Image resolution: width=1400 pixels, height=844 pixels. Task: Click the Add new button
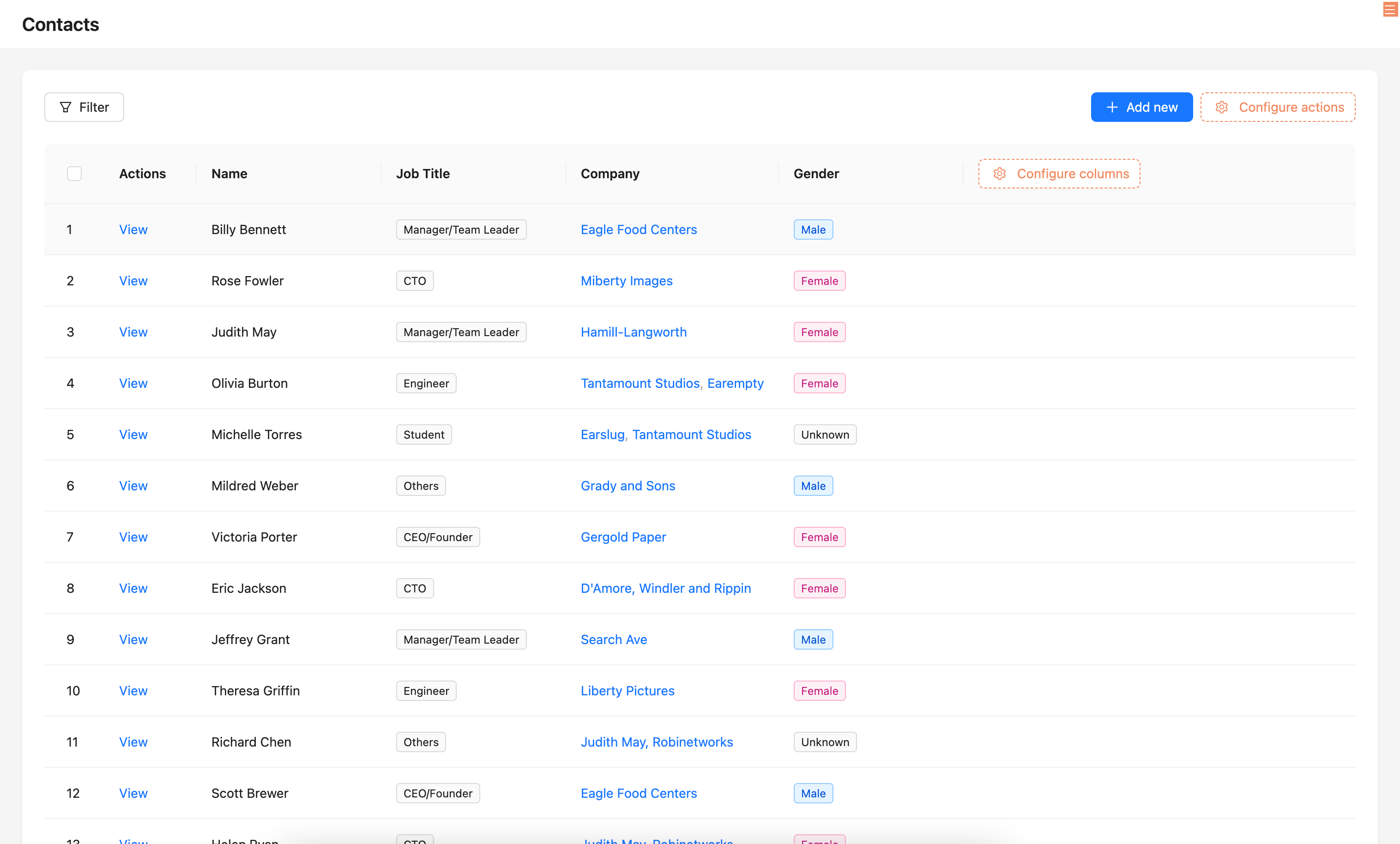click(1141, 107)
